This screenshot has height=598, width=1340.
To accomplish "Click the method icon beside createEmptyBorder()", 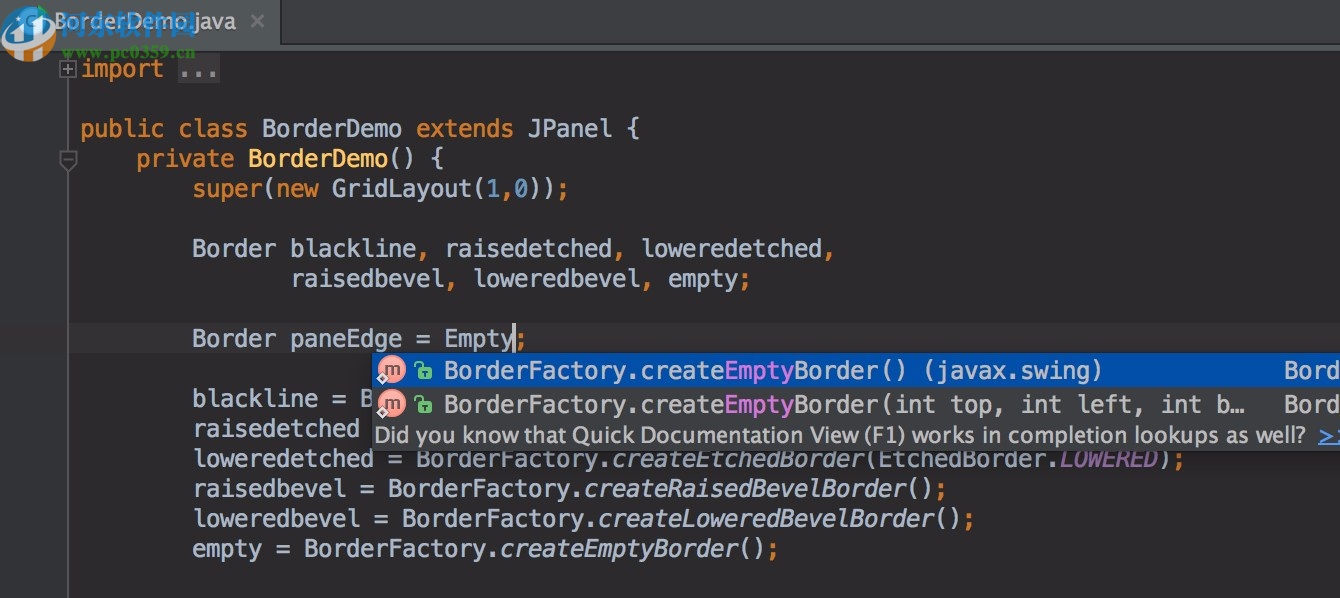I will 391,370.
